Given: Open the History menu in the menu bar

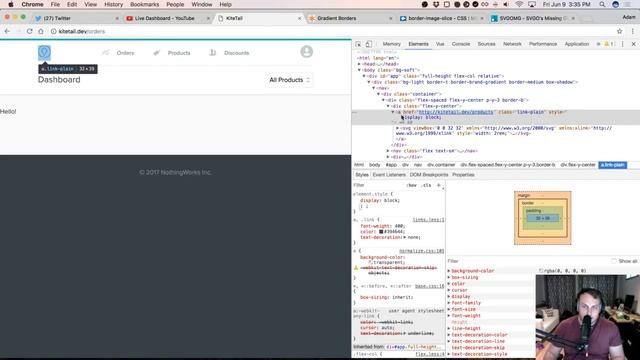Looking at the screenshot, I should [x=113, y=4].
